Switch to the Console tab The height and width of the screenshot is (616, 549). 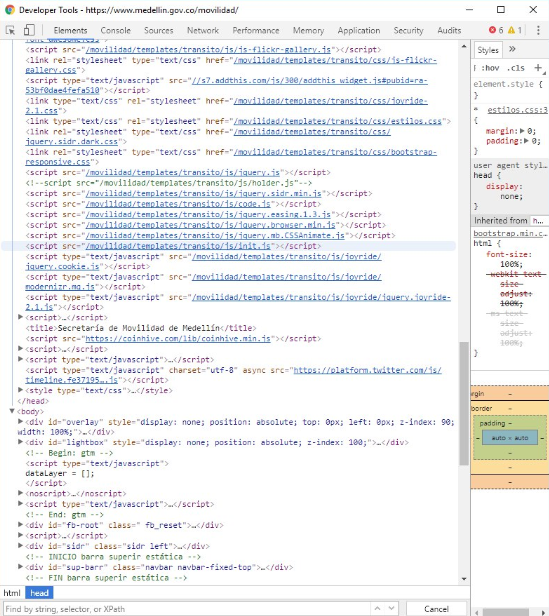pos(116,30)
